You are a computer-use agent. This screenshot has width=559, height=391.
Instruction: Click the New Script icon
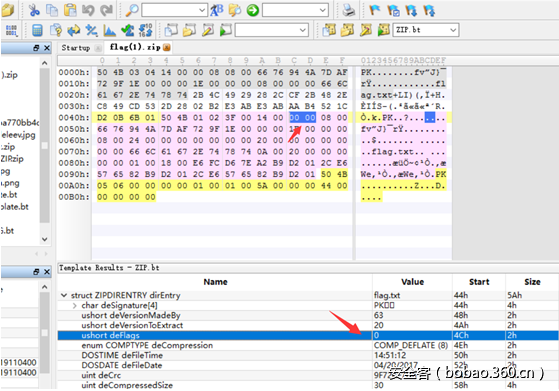(171, 30)
